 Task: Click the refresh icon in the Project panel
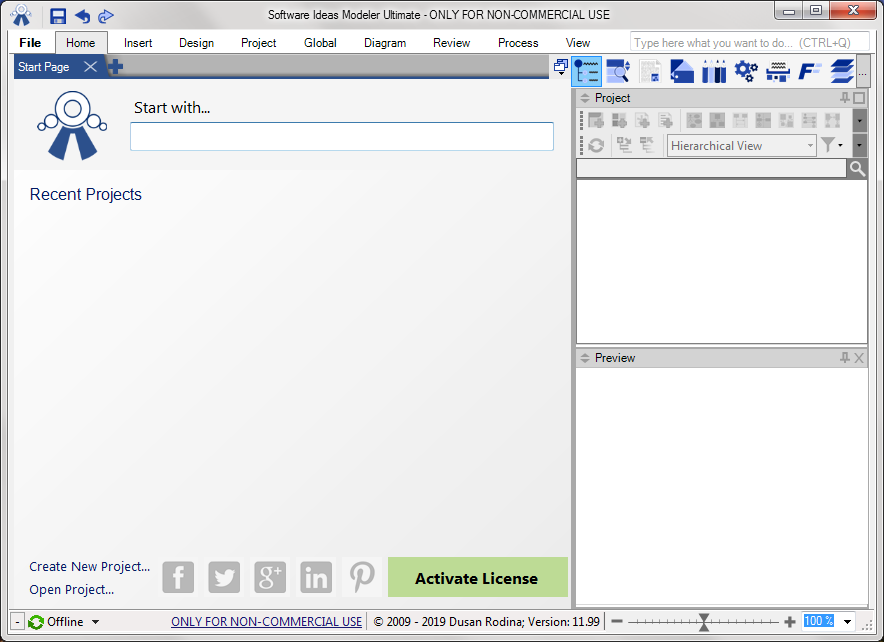[x=596, y=145]
